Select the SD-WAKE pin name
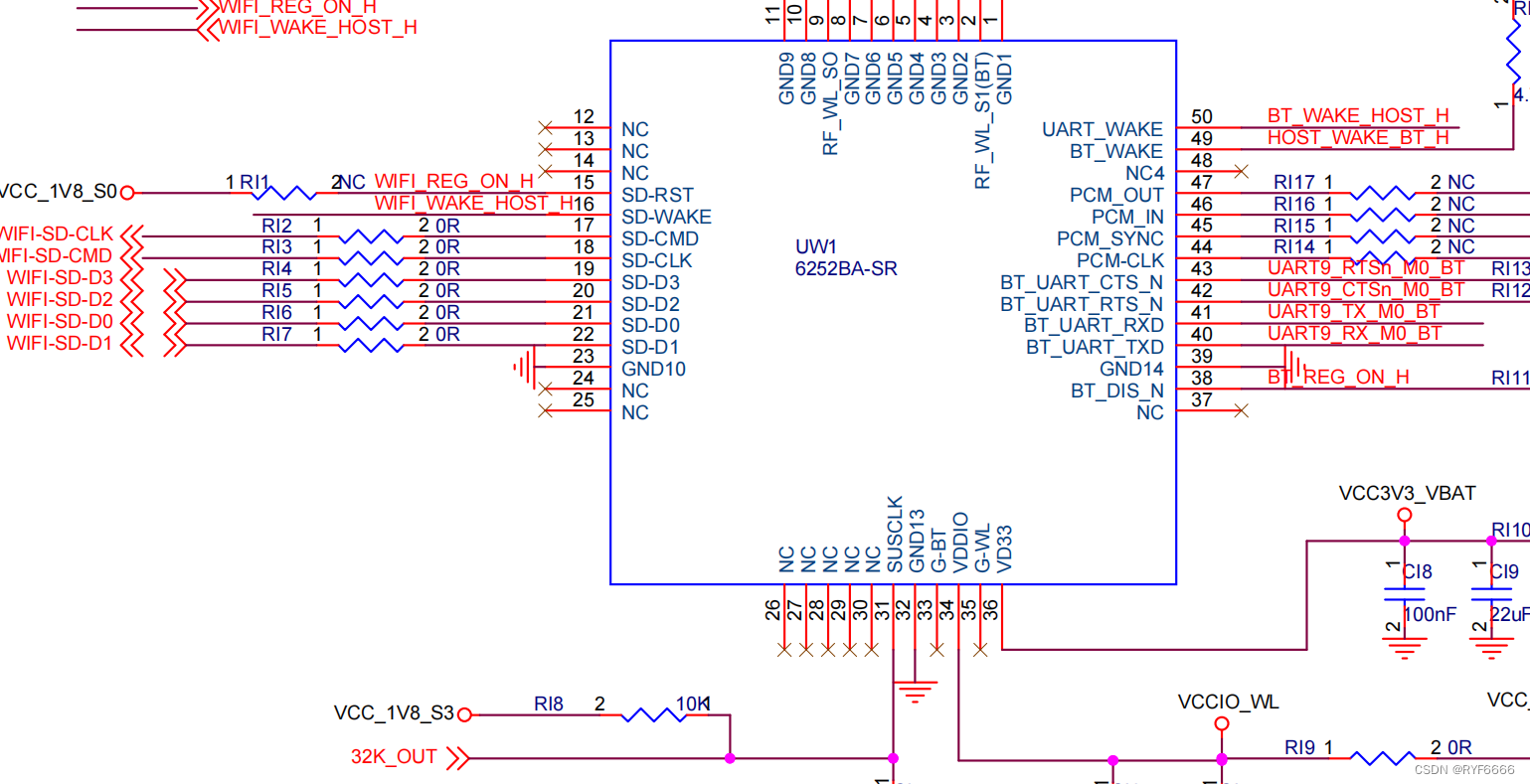 pyautogui.click(x=667, y=218)
